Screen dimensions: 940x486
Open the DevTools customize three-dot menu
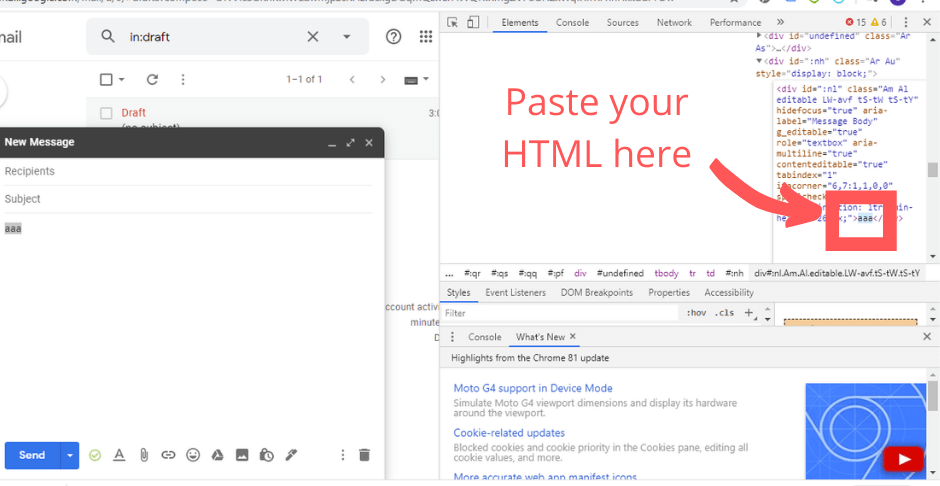tap(905, 22)
